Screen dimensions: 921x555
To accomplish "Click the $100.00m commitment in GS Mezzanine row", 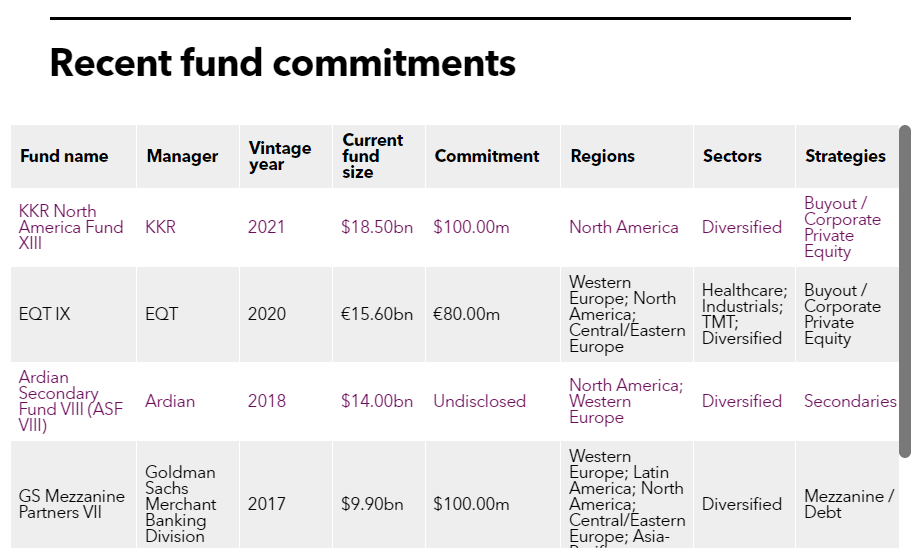I will click(x=471, y=504).
